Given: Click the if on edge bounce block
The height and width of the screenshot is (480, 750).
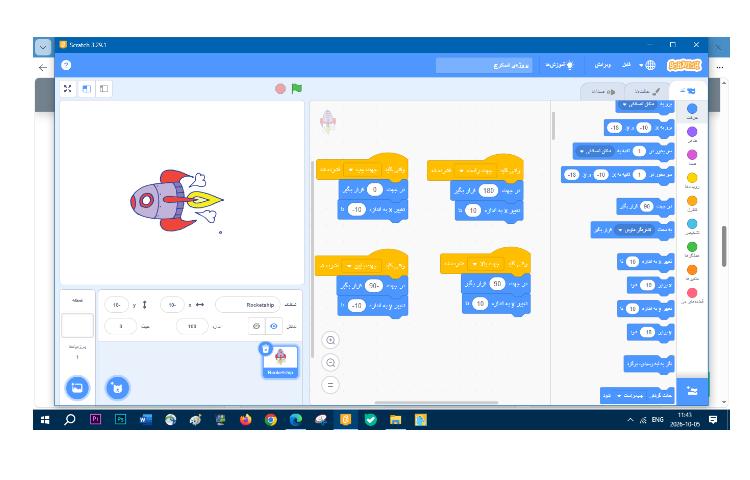Looking at the screenshot, I should pyautogui.click(x=649, y=364).
